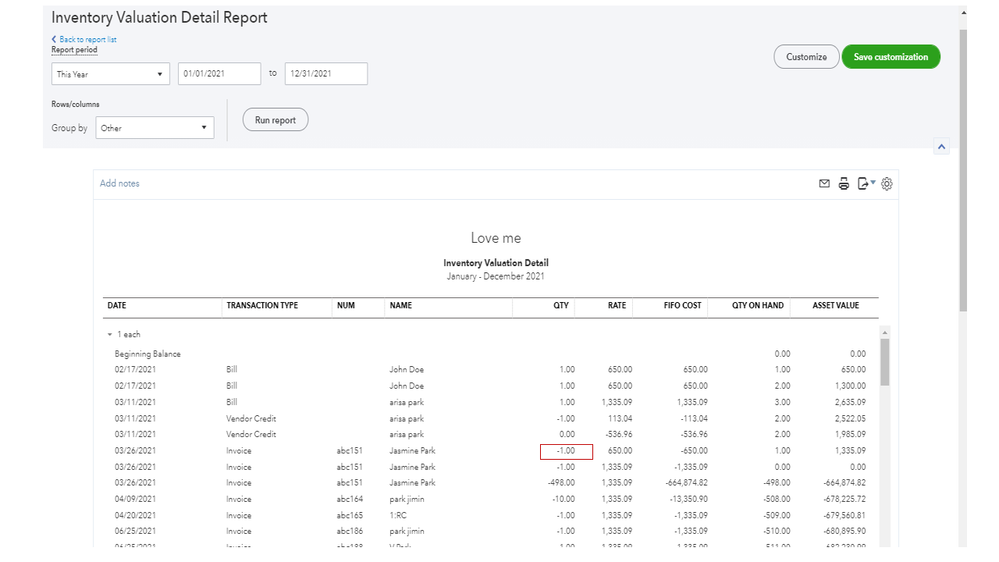Open the 'This Year' report period dropdown
This screenshot has height=562, width=999.
111,74
